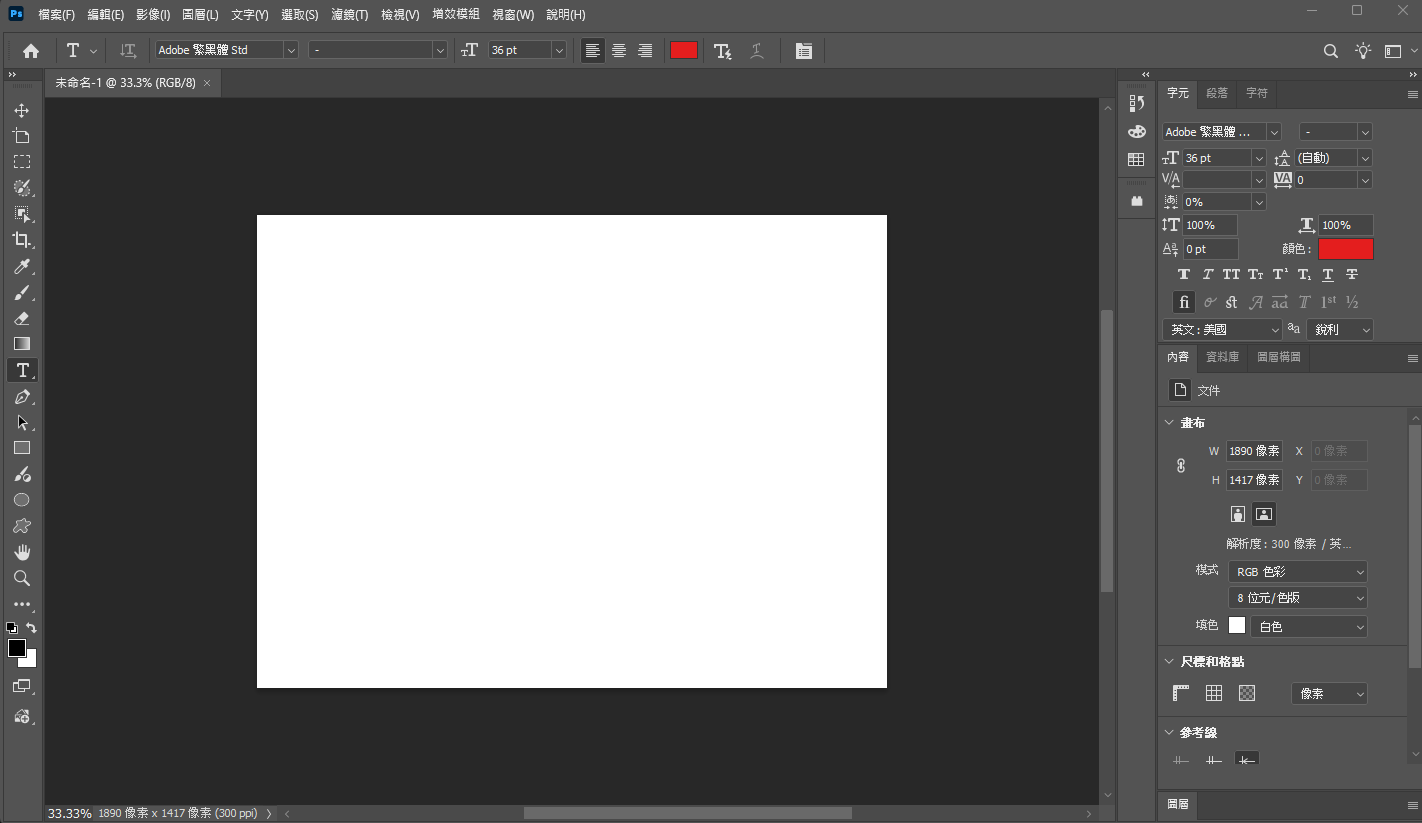Click red 顏色 swatch in Character panel
Viewport: 1422px width, 823px height.
point(1346,249)
